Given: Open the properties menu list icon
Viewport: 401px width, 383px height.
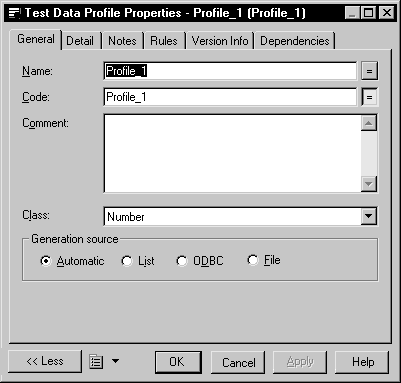Looking at the screenshot, I should coord(96,362).
